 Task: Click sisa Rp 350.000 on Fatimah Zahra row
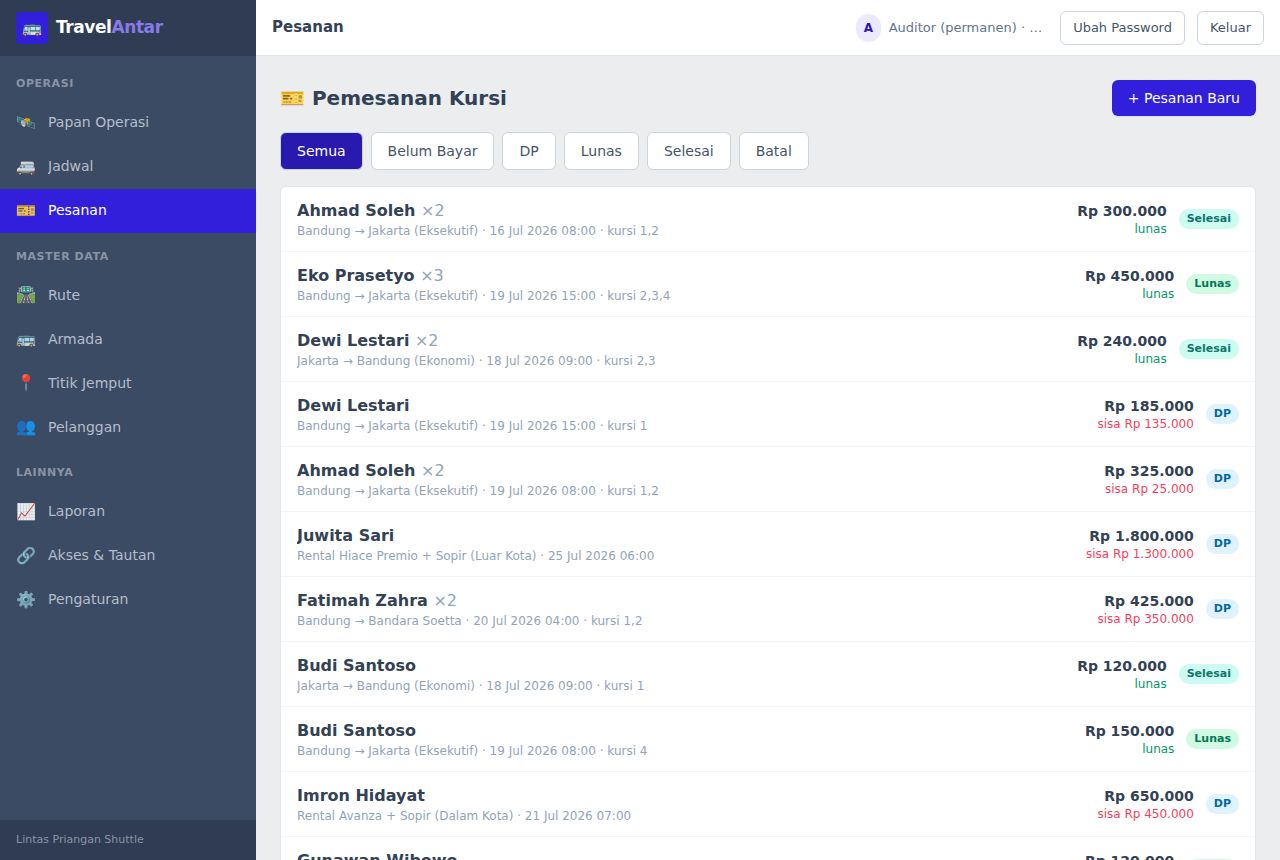pyautogui.click(x=1145, y=619)
